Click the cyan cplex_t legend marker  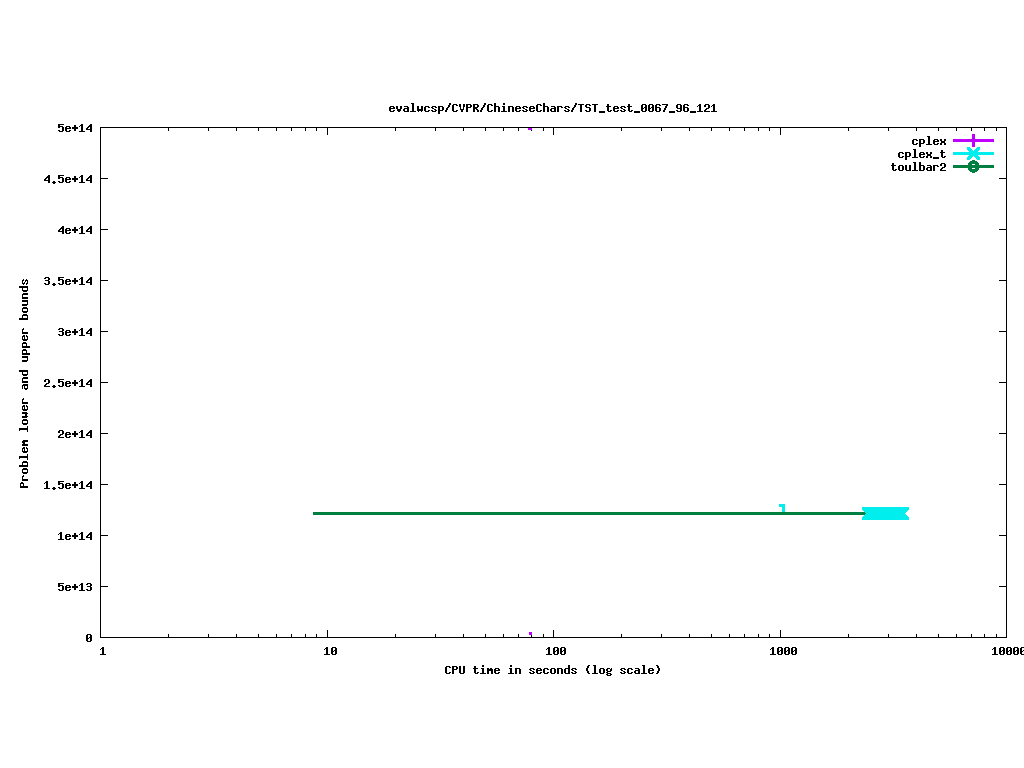973,154
